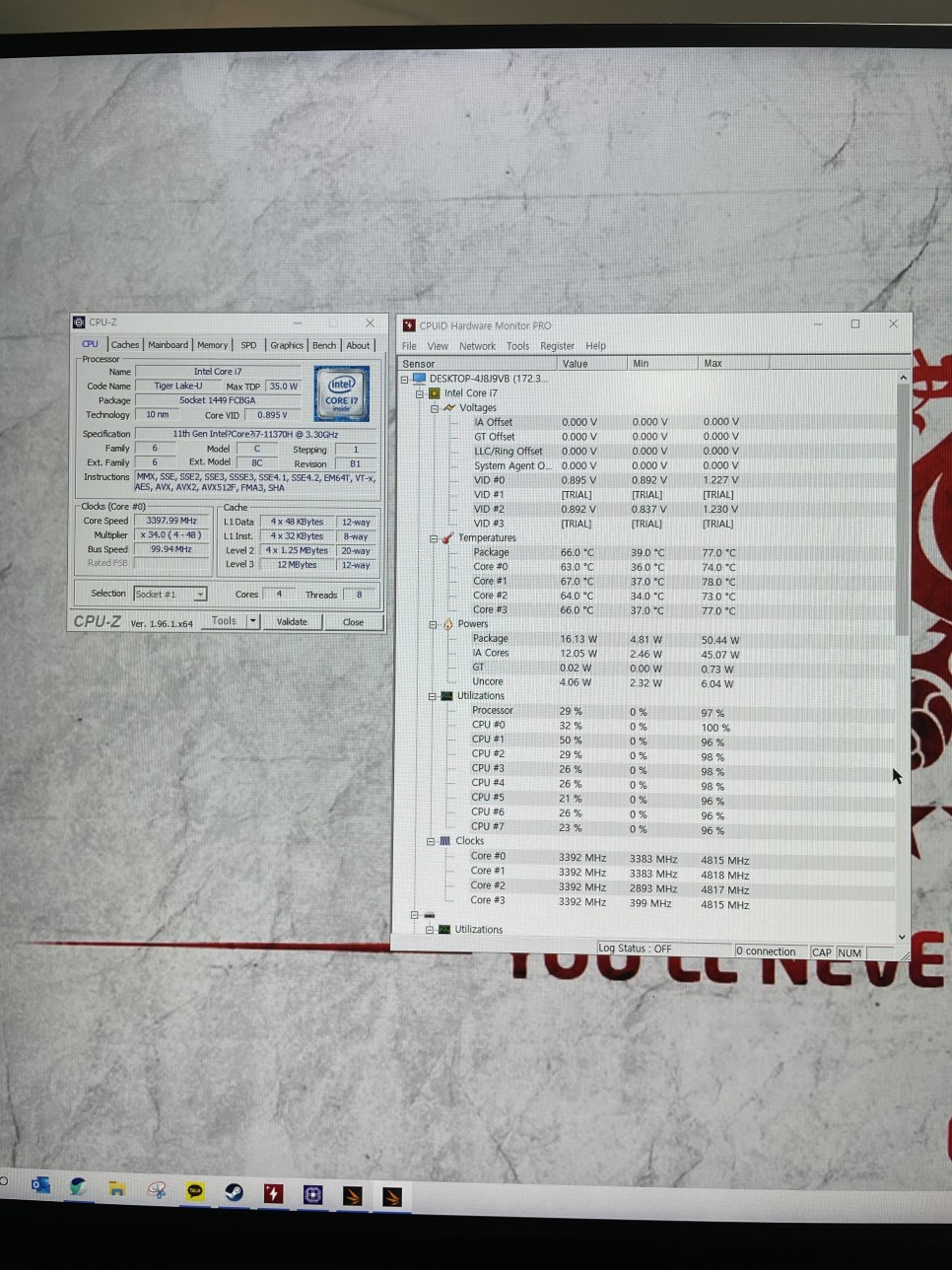952x1270 pixels.
Task: Select the CPU tab in CPU-Z
Action: point(90,344)
